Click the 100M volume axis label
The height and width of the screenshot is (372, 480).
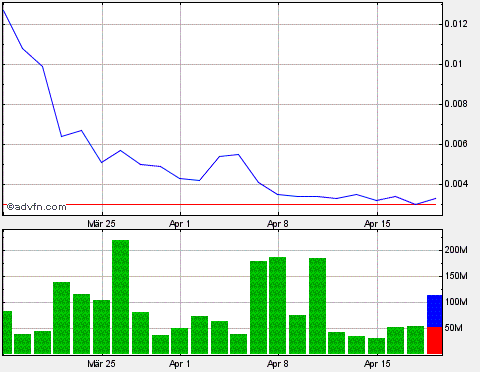click(456, 302)
